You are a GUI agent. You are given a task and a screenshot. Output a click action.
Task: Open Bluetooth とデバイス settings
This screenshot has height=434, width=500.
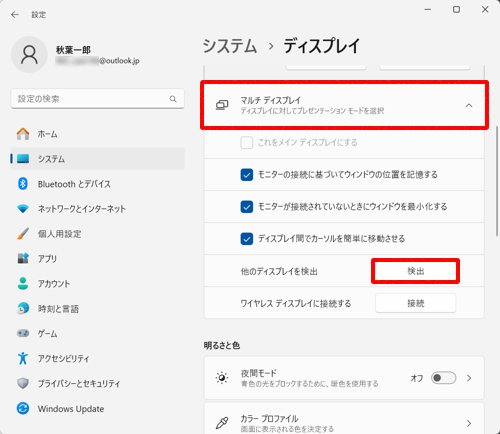[x=97, y=184]
